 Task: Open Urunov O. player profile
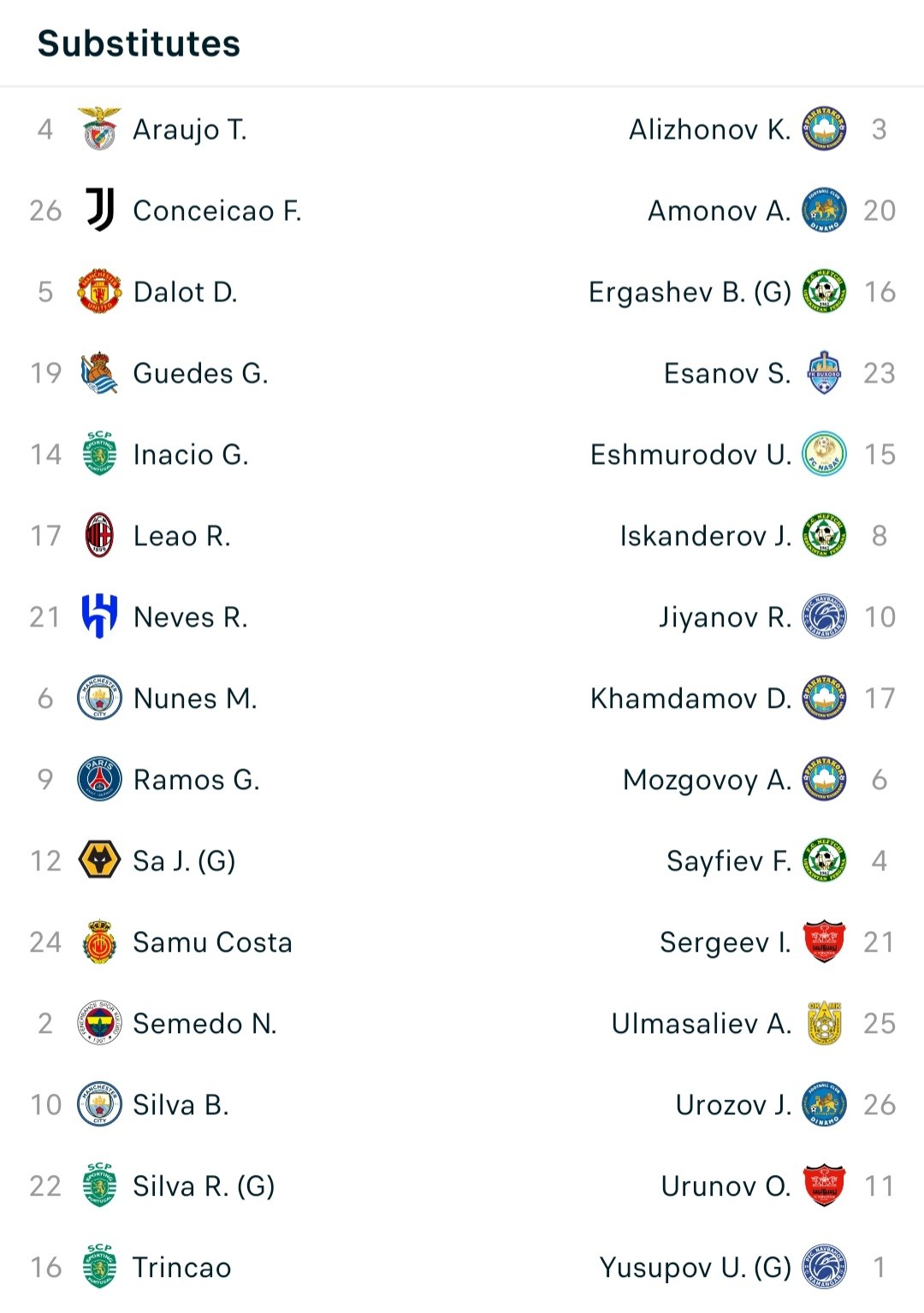pyautogui.click(x=726, y=1186)
